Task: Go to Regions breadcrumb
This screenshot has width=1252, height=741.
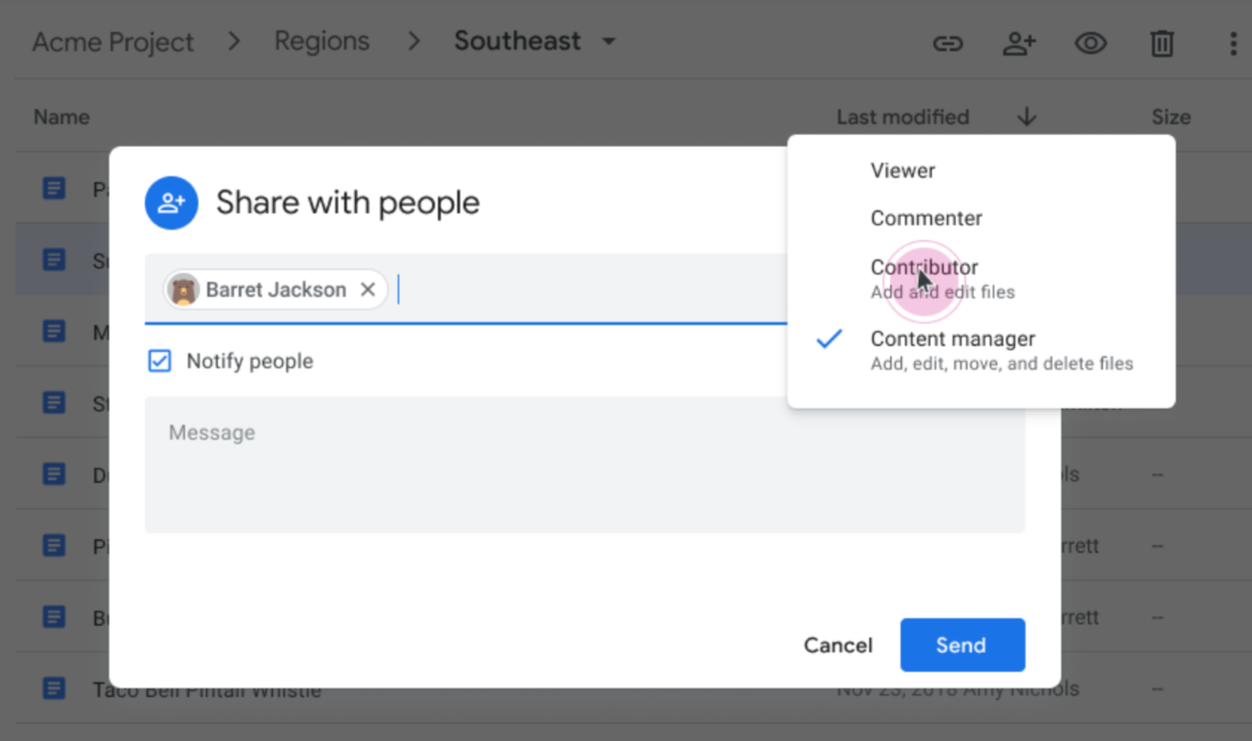Action: pos(322,41)
